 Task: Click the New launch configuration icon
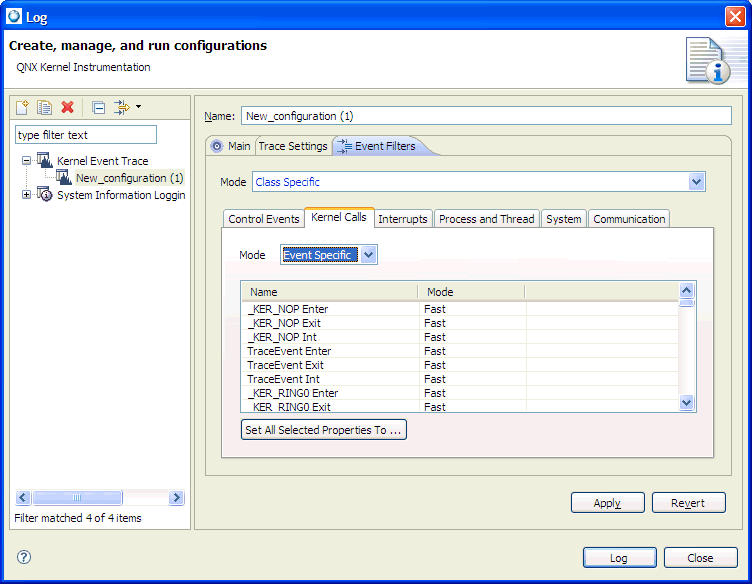tap(22, 107)
